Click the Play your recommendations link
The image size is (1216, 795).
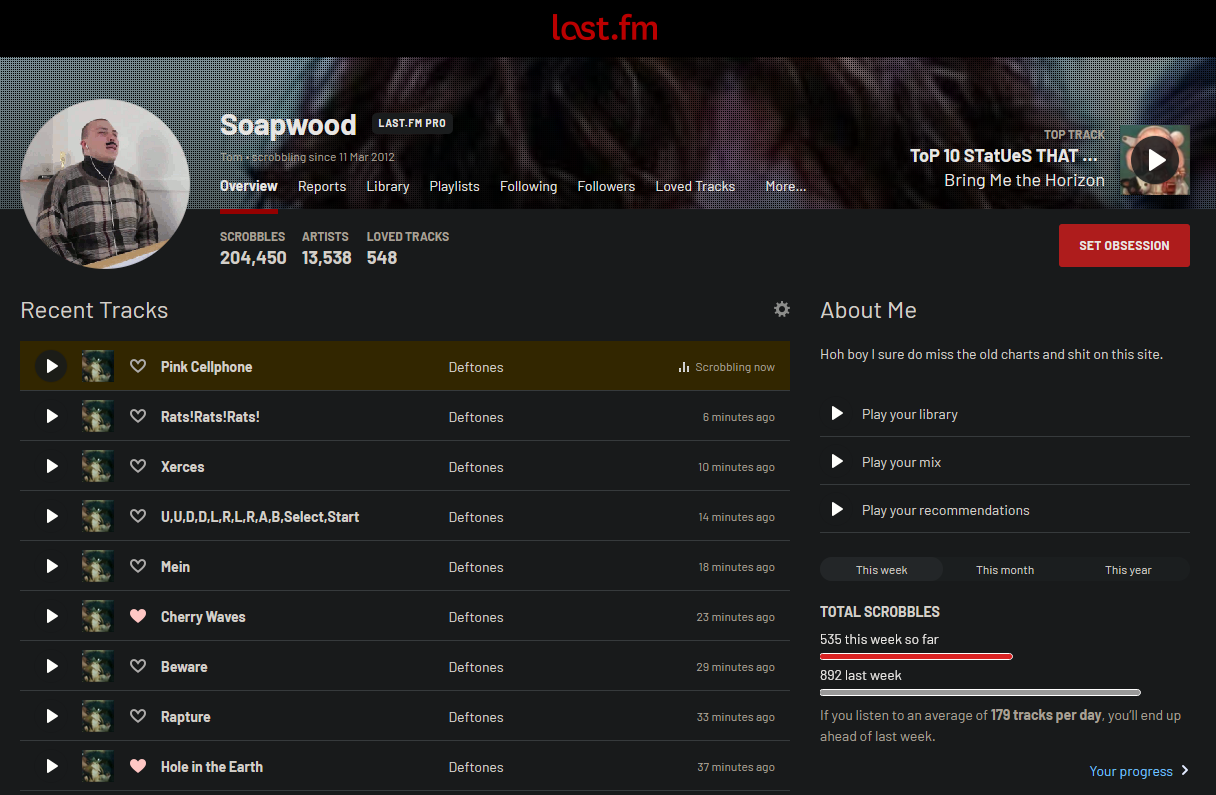tap(945, 510)
